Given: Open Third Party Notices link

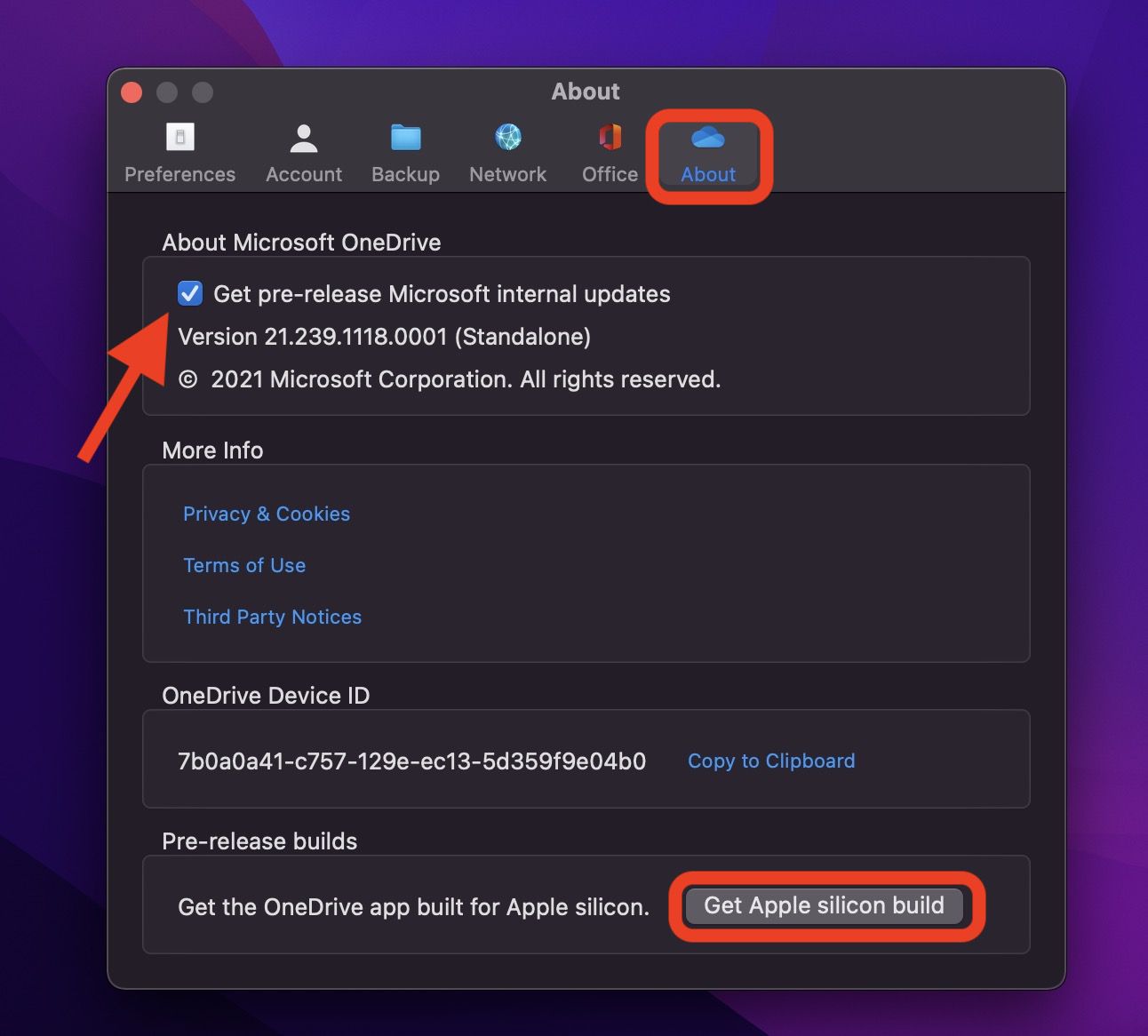Looking at the screenshot, I should click(x=273, y=617).
